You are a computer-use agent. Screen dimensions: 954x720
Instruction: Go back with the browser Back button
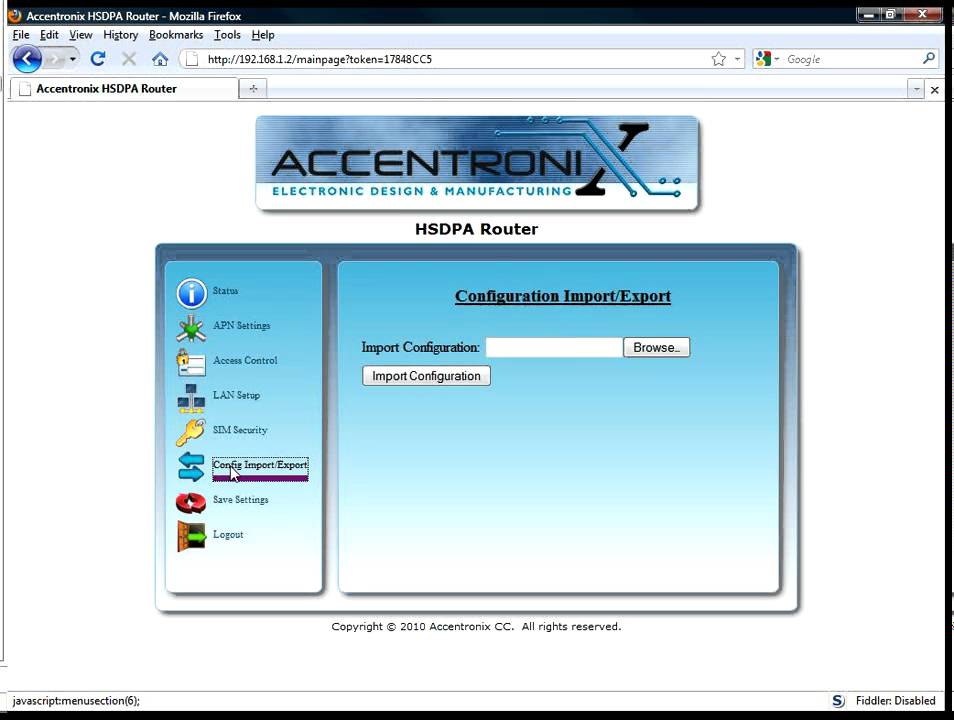27,59
